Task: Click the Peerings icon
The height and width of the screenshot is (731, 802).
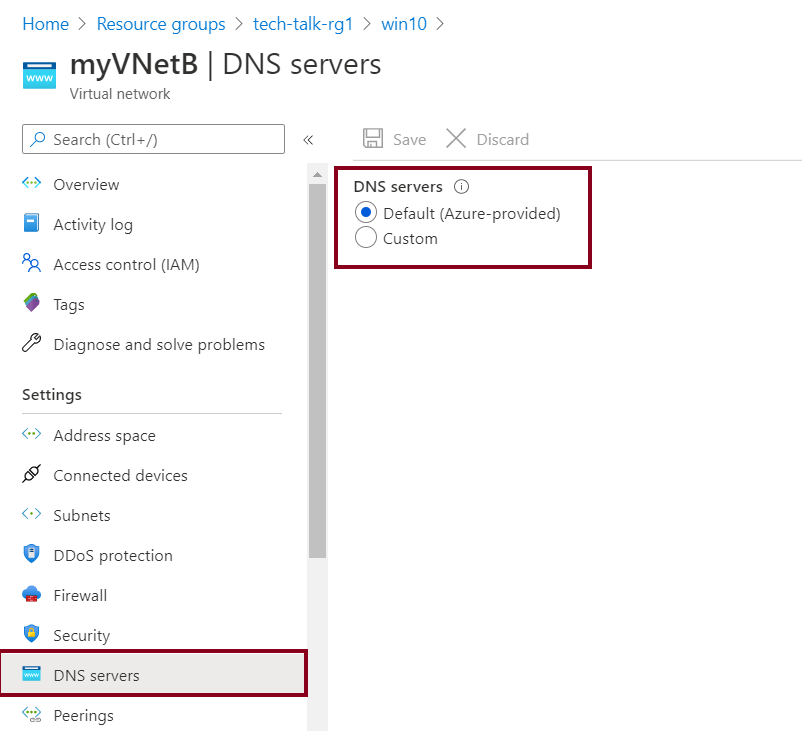Action: click(x=31, y=714)
